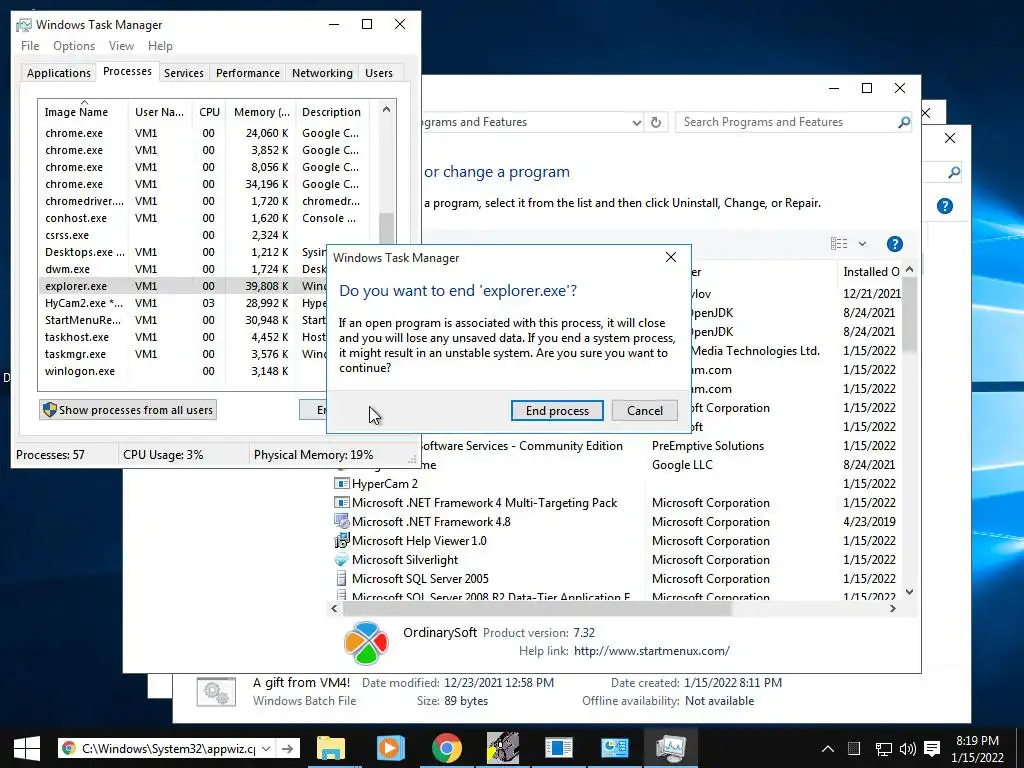This screenshot has width=1024, height=768.
Task: Open the HyperCam taskbar icon
Action: coord(503,748)
